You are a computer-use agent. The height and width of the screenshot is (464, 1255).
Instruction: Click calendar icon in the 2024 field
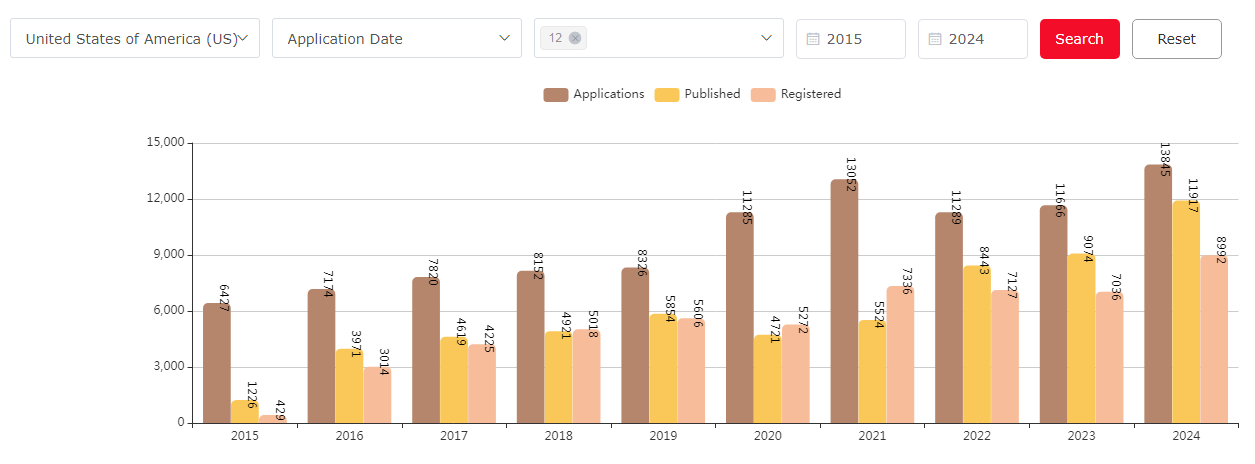[x=935, y=39]
